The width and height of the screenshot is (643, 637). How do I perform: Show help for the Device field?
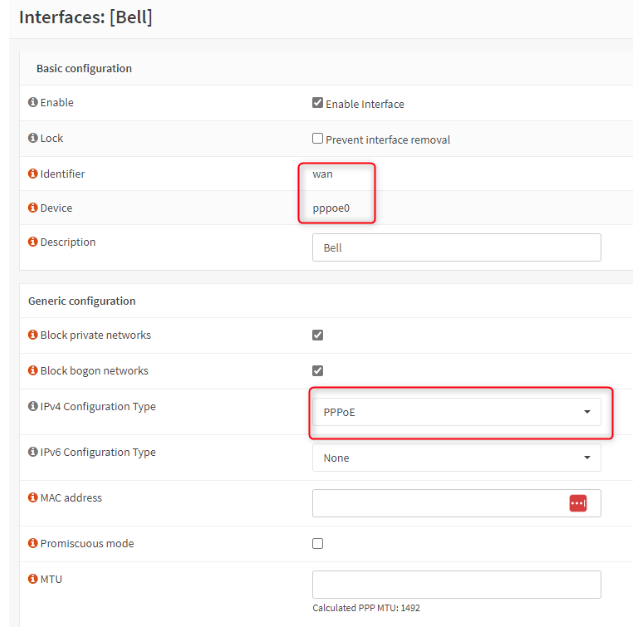[x=33, y=208]
